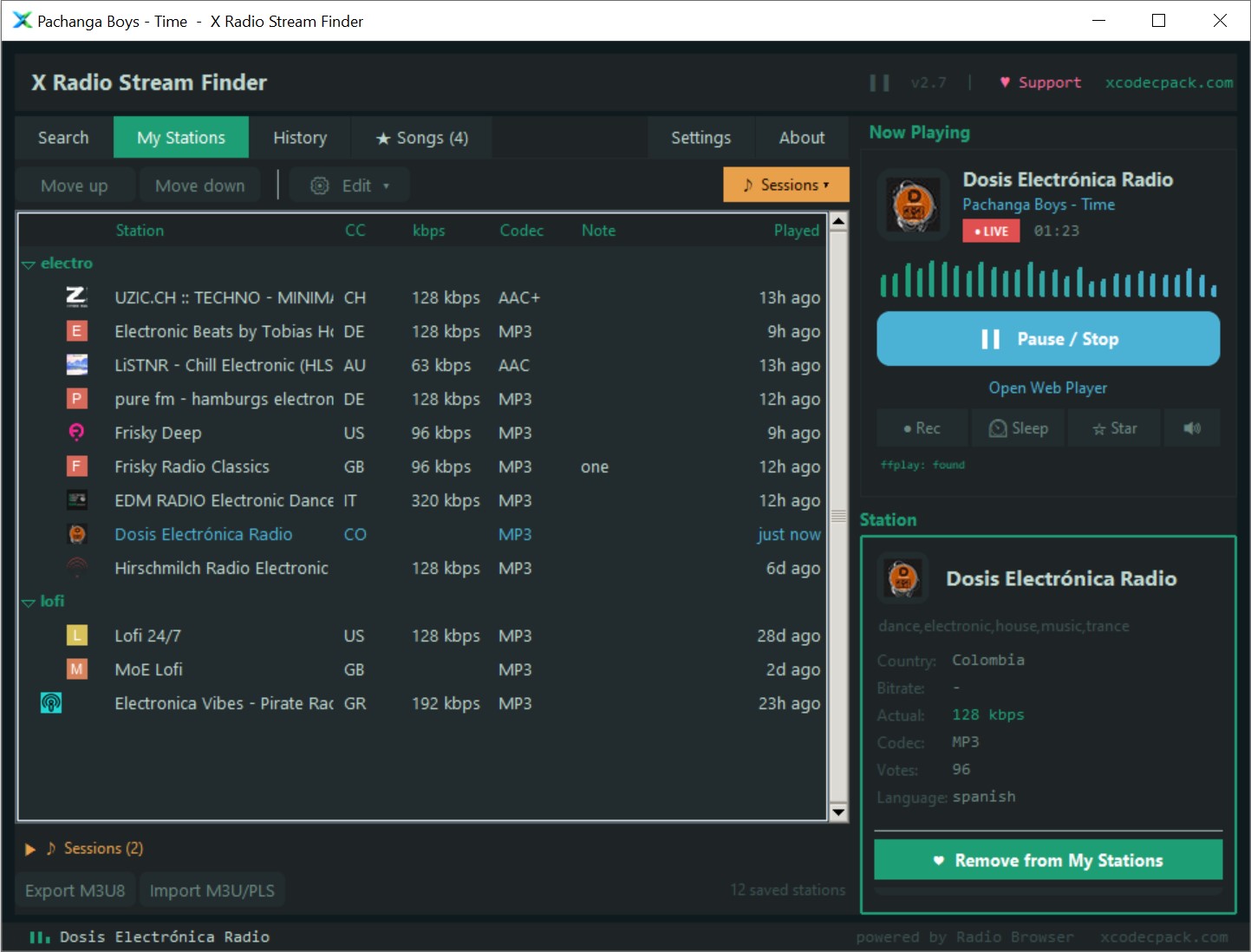Image resolution: width=1251 pixels, height=952 pixels.
Task: Collapse the electro group
Action: [x=29, y=264]
